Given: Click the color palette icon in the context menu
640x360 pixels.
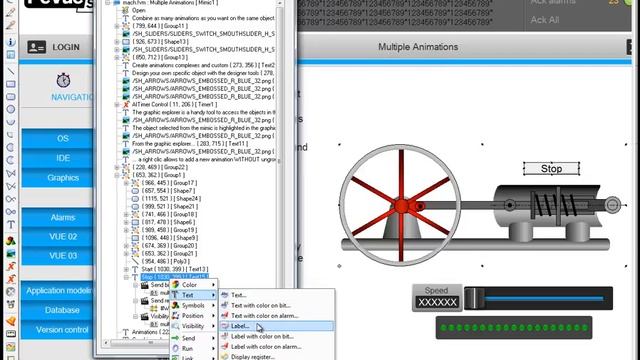Looking at the screenshot, I should (176, 284).
